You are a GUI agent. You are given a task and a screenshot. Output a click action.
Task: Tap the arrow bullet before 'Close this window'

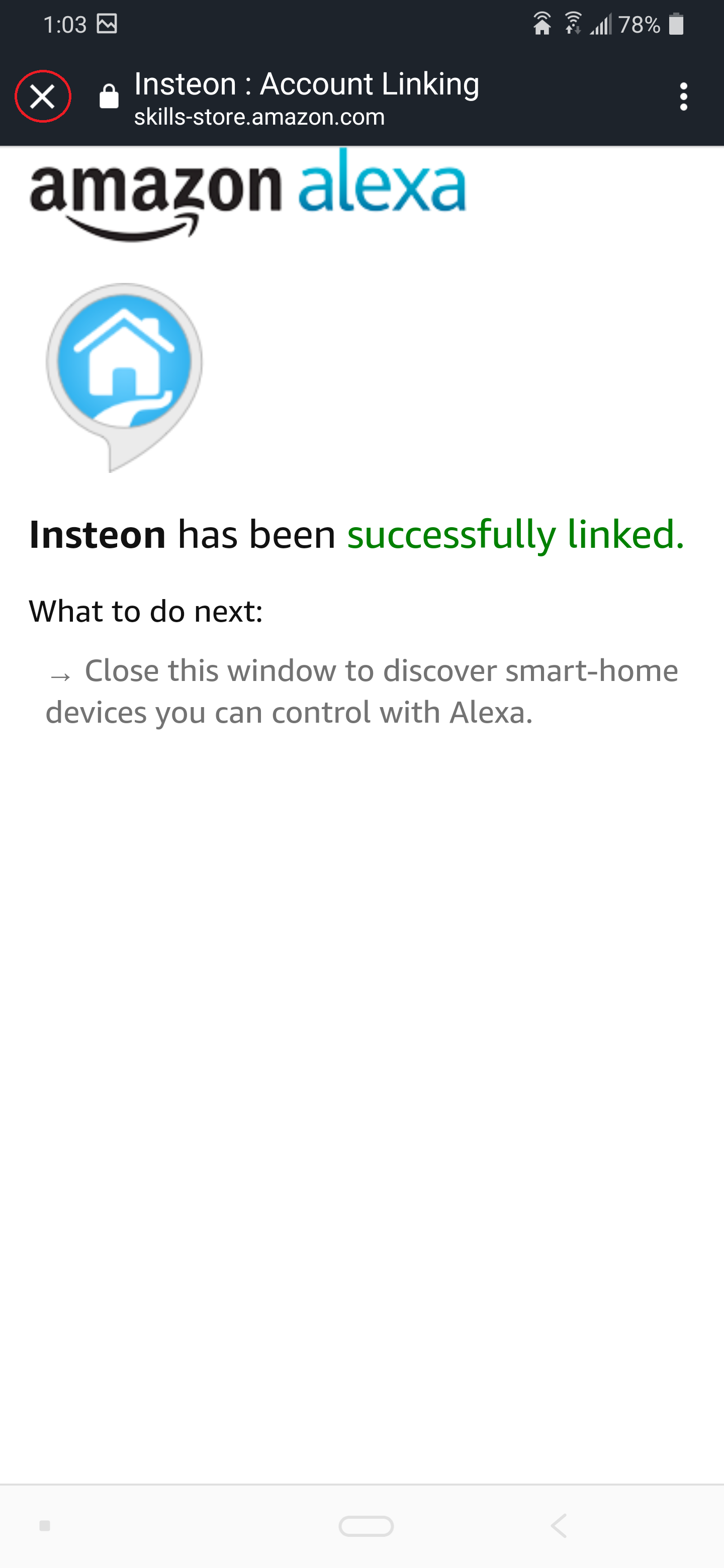pos(60,675)
